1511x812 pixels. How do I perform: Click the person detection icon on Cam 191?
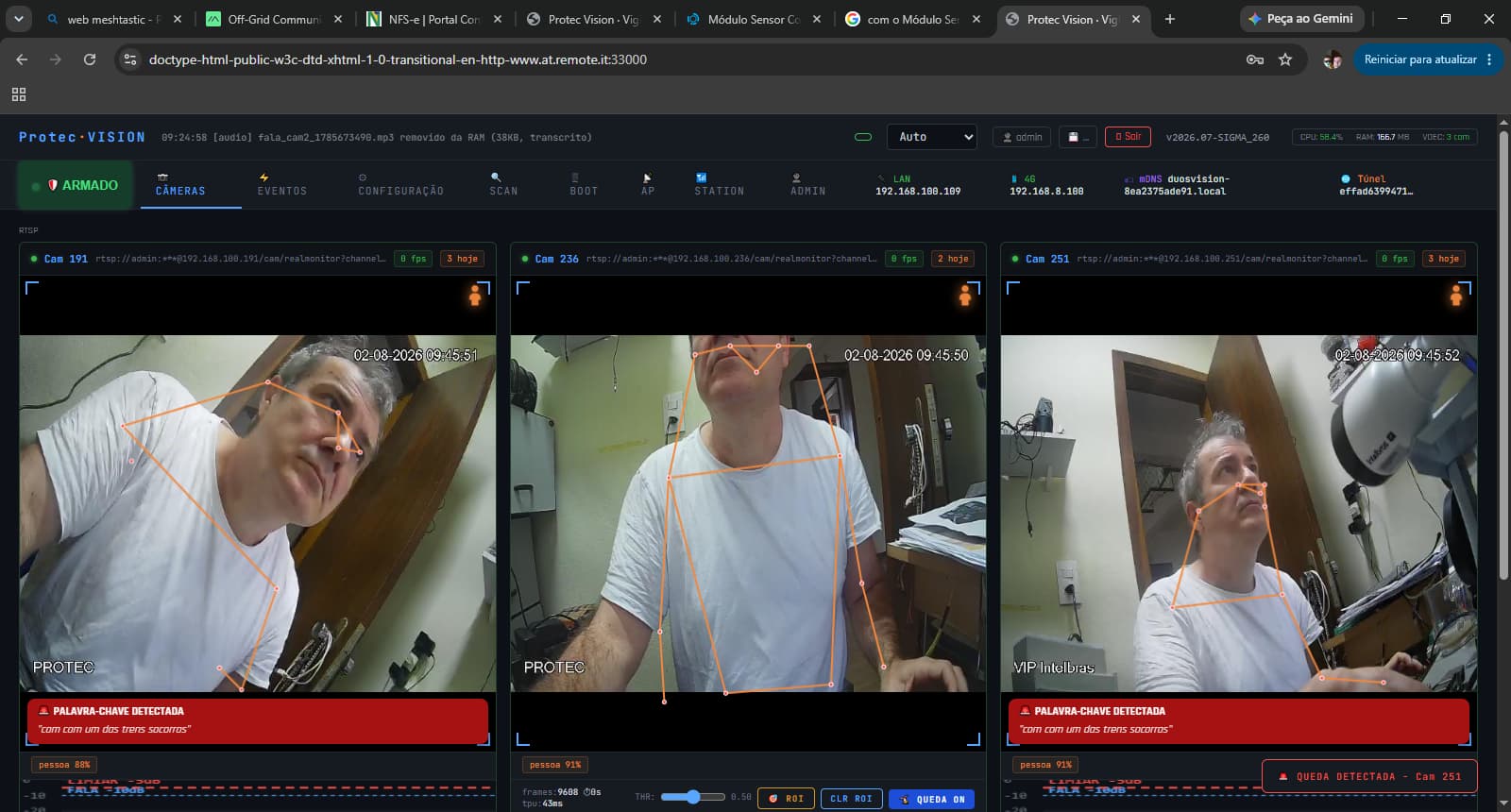click(x=475, y=296)
